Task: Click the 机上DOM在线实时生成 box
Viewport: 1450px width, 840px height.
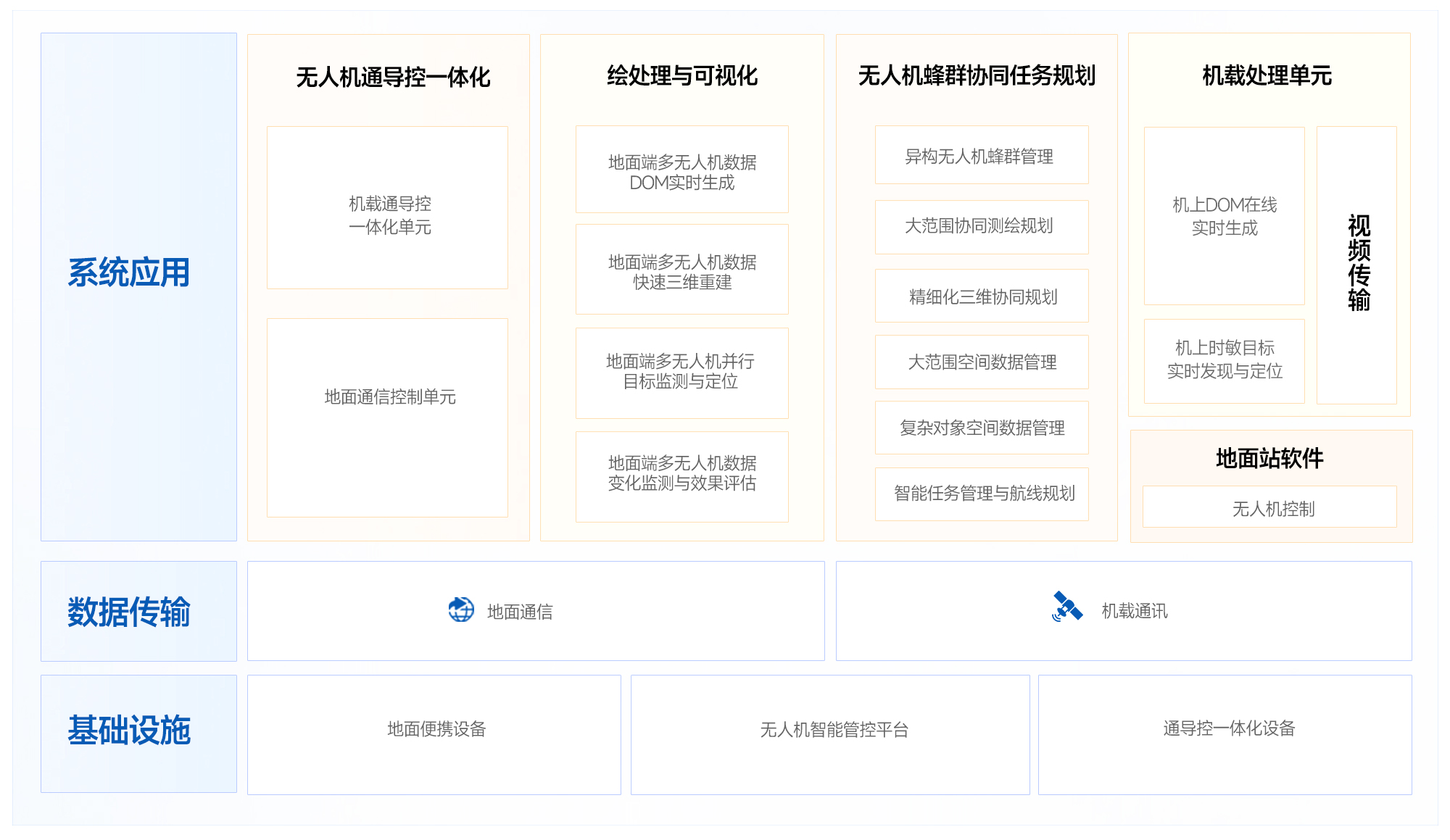Action: click(x=1224, y=216)
